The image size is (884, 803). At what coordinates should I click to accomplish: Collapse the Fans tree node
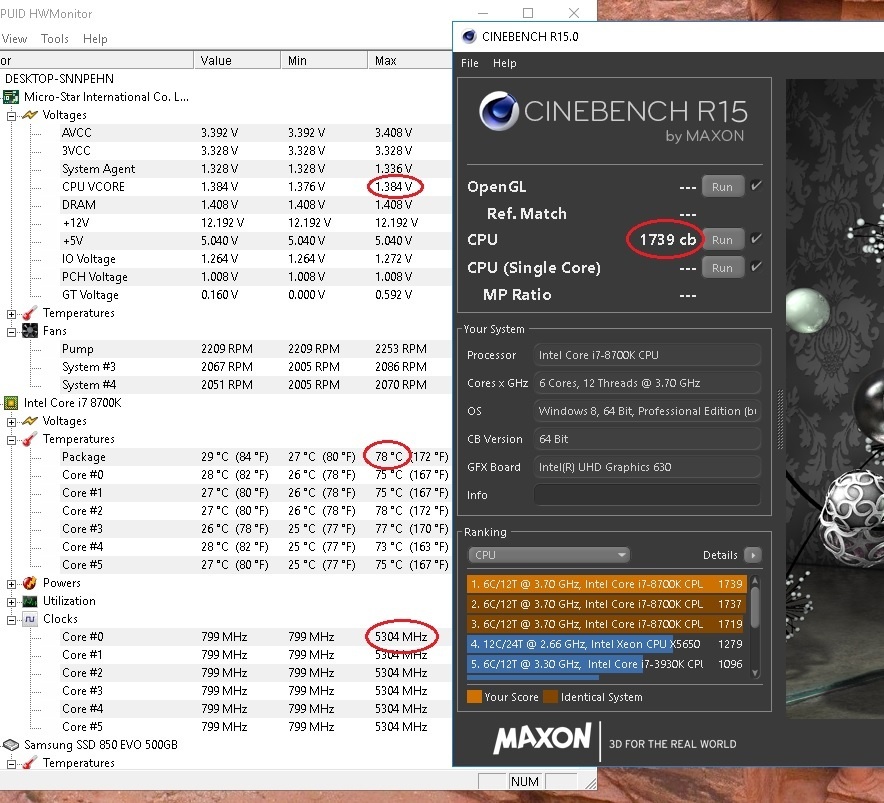point(11,332)
